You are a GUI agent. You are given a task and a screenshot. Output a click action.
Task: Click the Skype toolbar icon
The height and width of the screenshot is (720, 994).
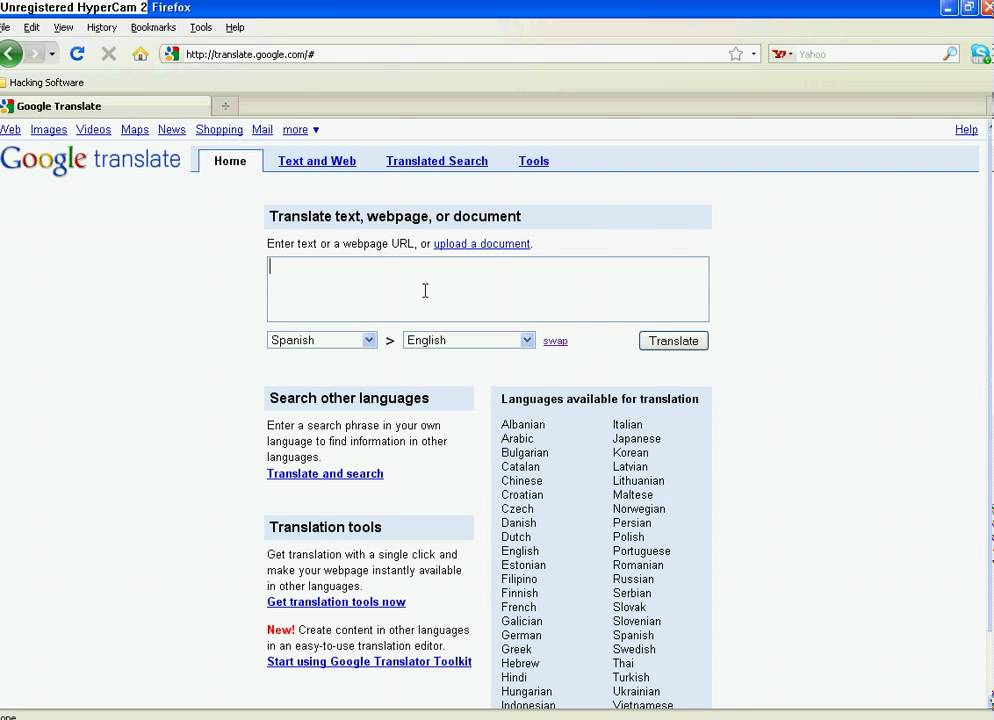point(981,54)
